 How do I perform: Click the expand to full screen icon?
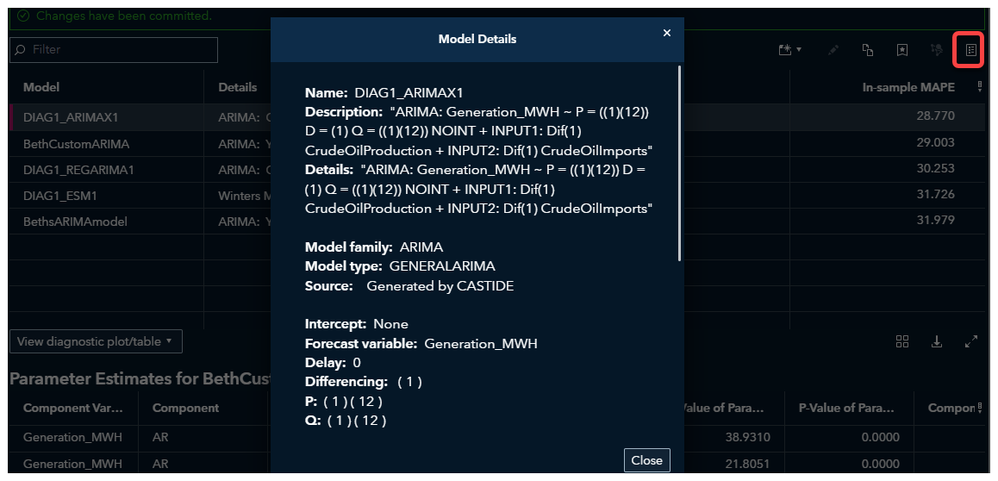pyautogui.click(x=971, y=341)
